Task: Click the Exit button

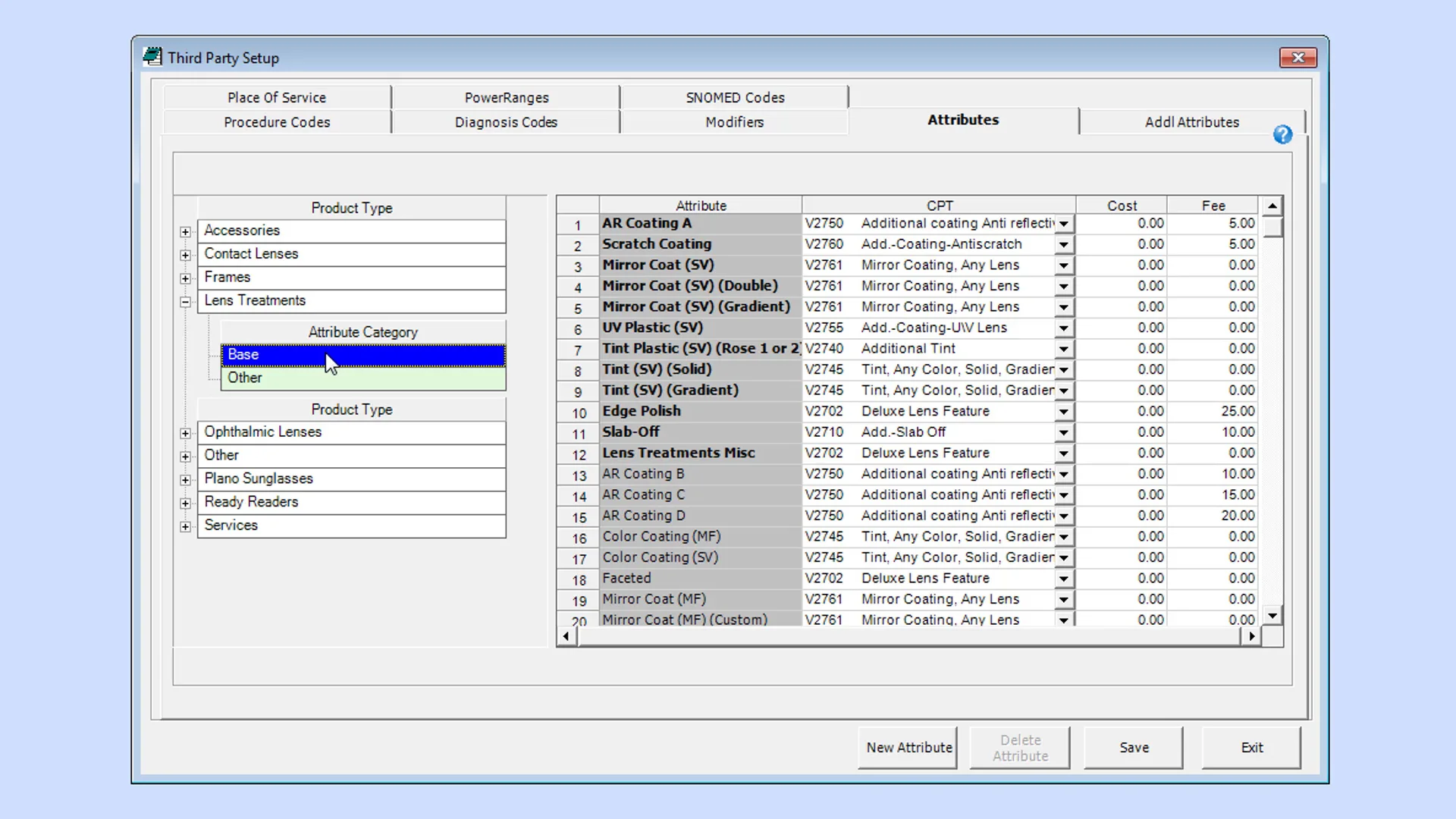Action: (x=1251, y=748)
